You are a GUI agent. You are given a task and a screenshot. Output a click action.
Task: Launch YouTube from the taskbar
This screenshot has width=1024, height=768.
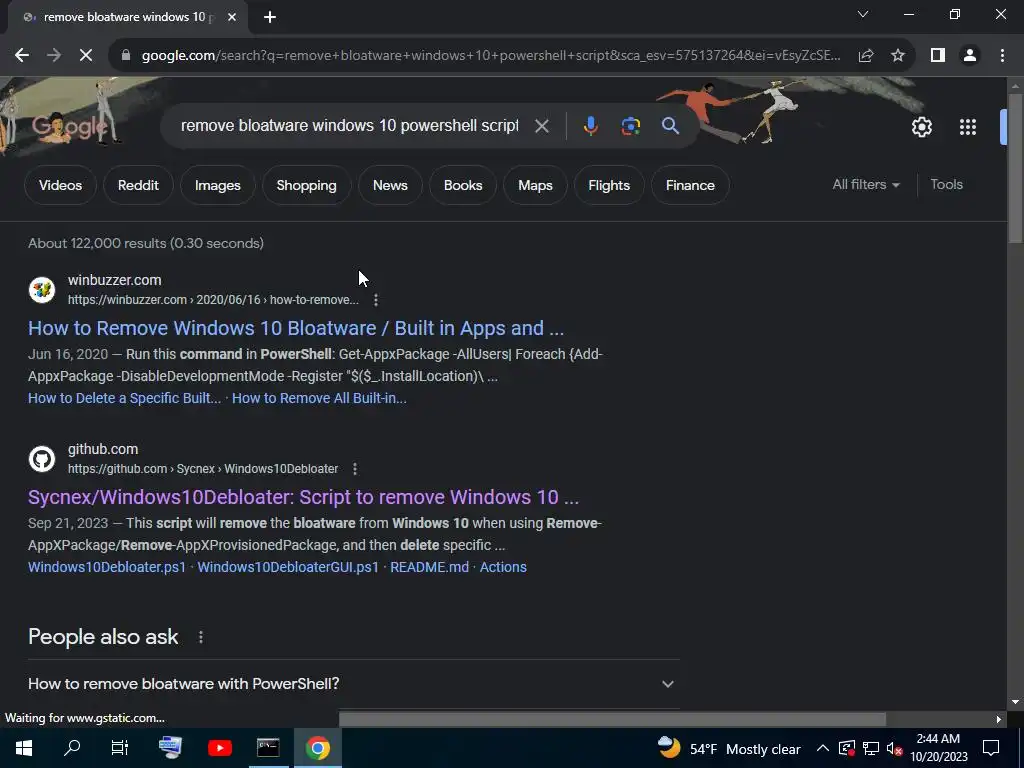click(219, 748)
